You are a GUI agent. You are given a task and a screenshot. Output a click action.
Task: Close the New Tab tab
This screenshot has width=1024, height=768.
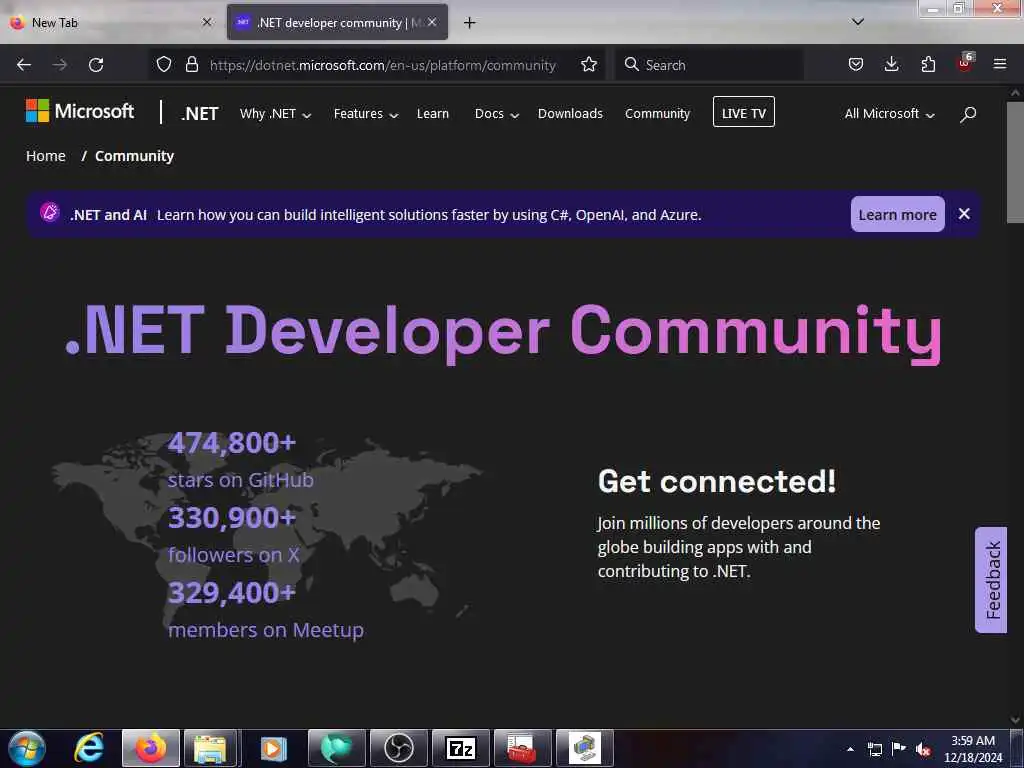[207, 22]
